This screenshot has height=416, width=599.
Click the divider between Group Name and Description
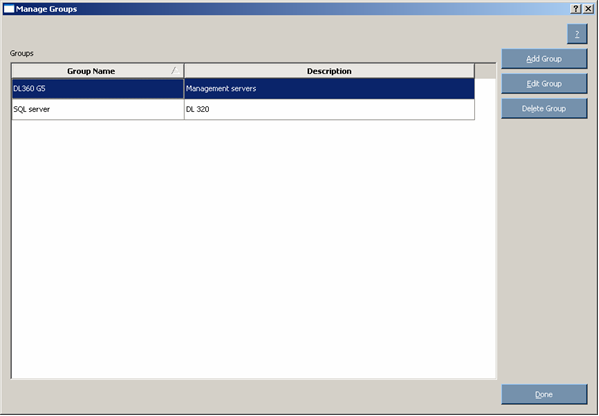tap(184, 71)
